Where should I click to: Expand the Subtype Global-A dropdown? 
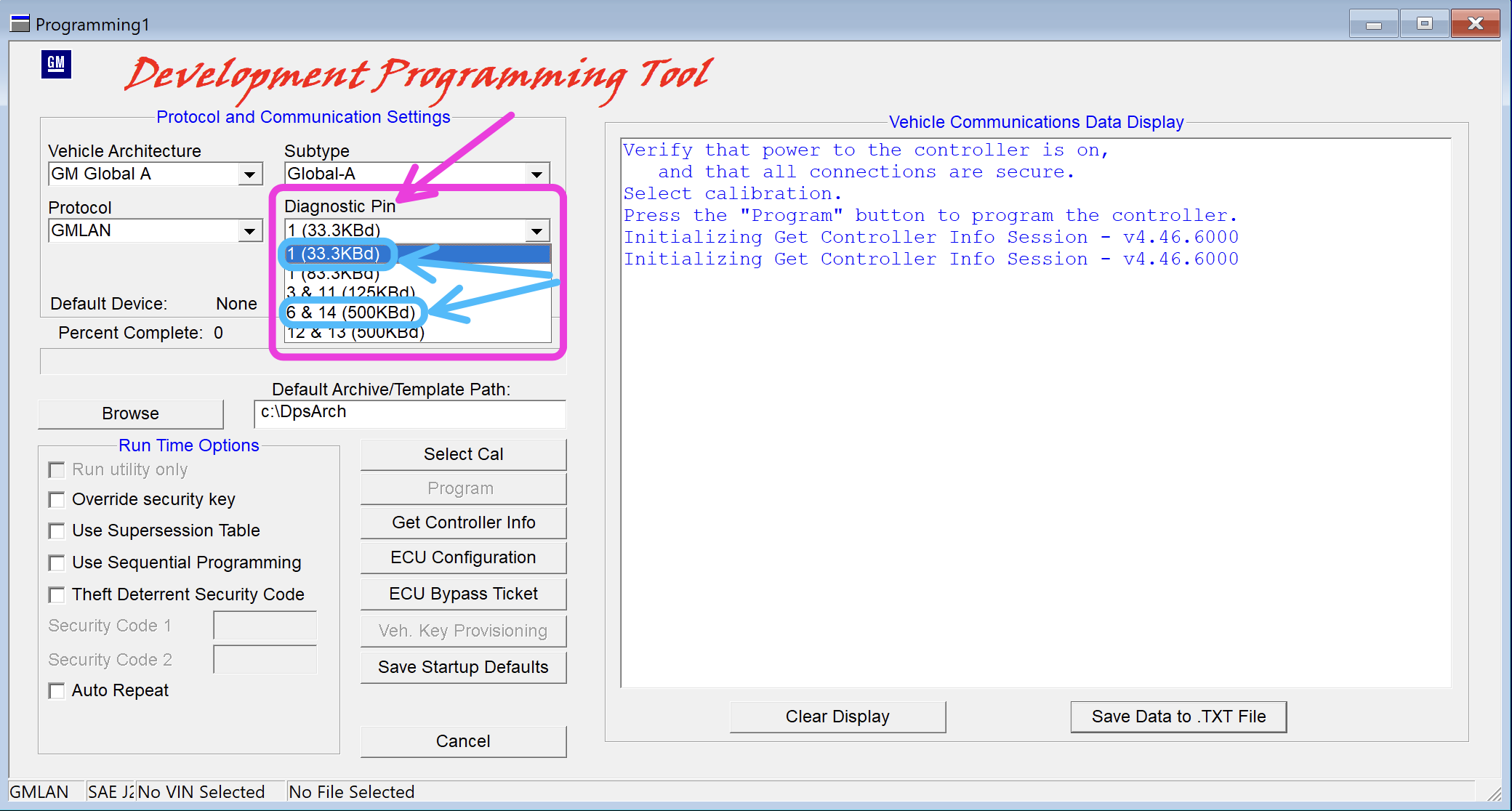536,174
